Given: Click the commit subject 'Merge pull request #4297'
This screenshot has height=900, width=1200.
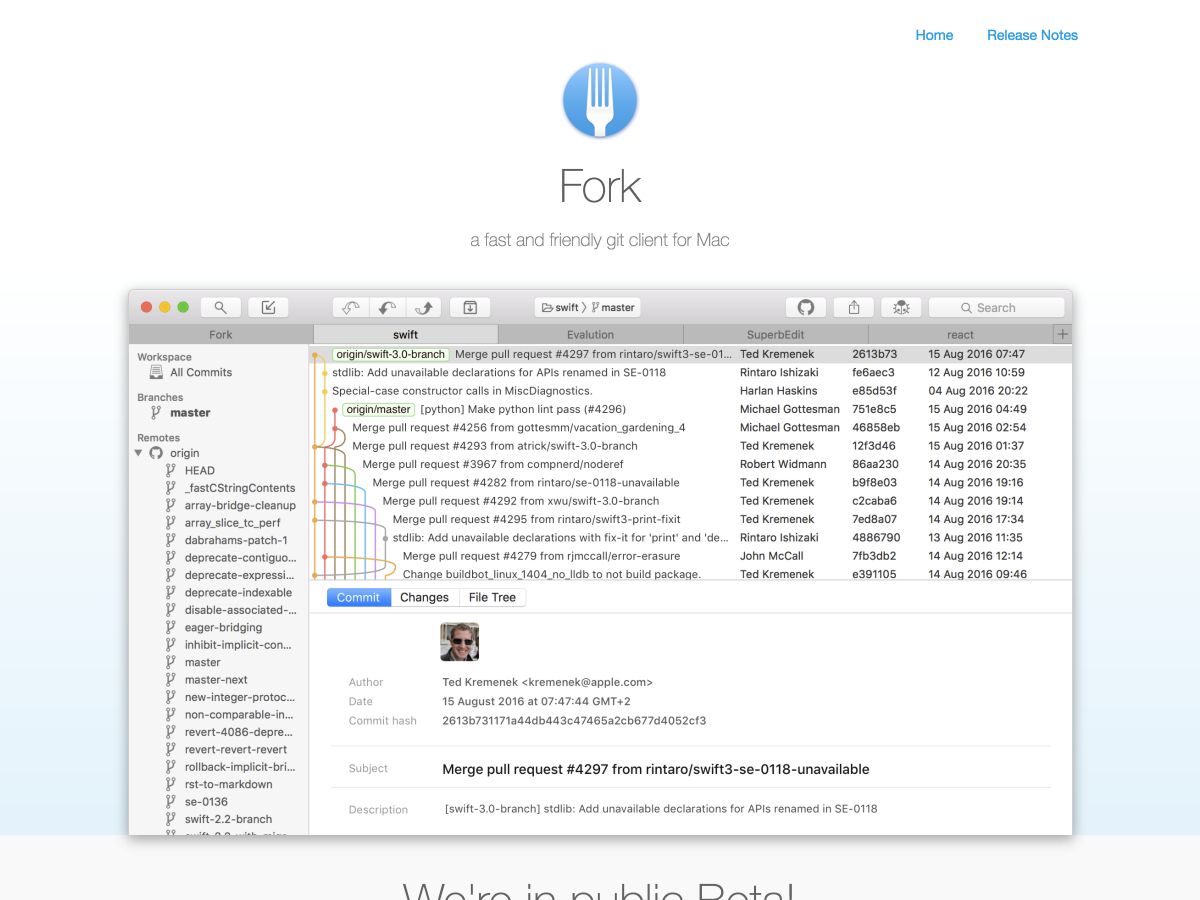Looking at the screenshot, I should [656, 769].
